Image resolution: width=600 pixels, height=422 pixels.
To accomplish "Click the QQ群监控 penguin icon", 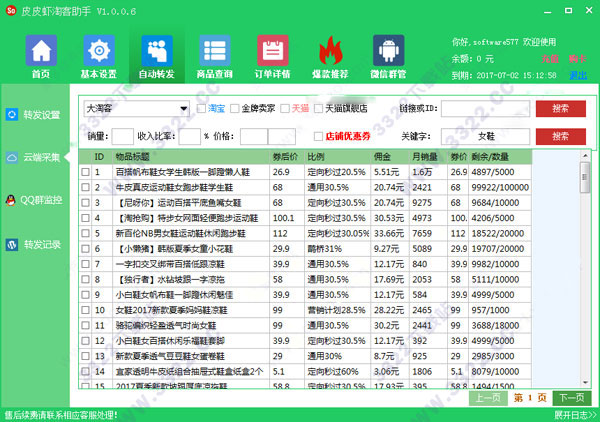I will click(11, 200).
